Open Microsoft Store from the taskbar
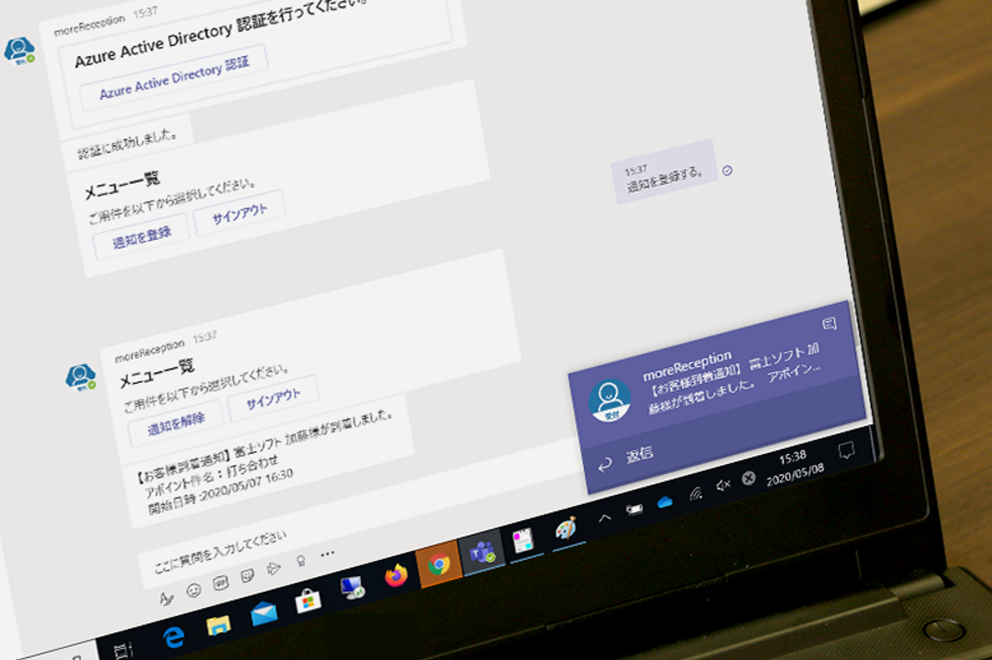The image size is (992, 660). (308, 601)
